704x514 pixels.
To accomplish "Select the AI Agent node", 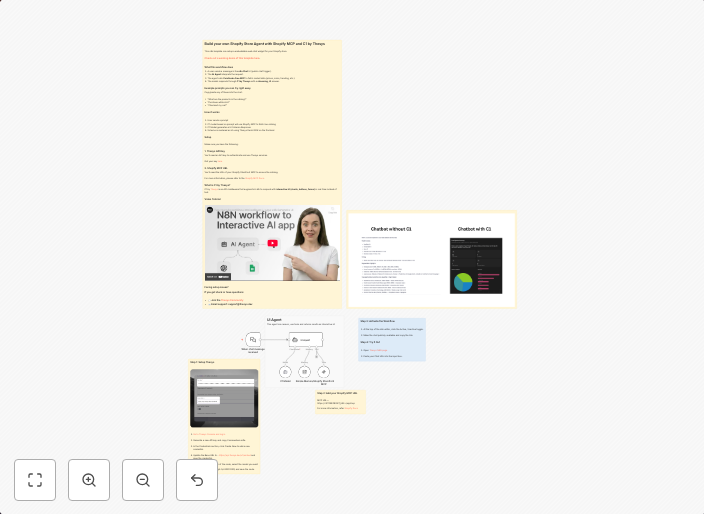I will click(x=306, y=339).
